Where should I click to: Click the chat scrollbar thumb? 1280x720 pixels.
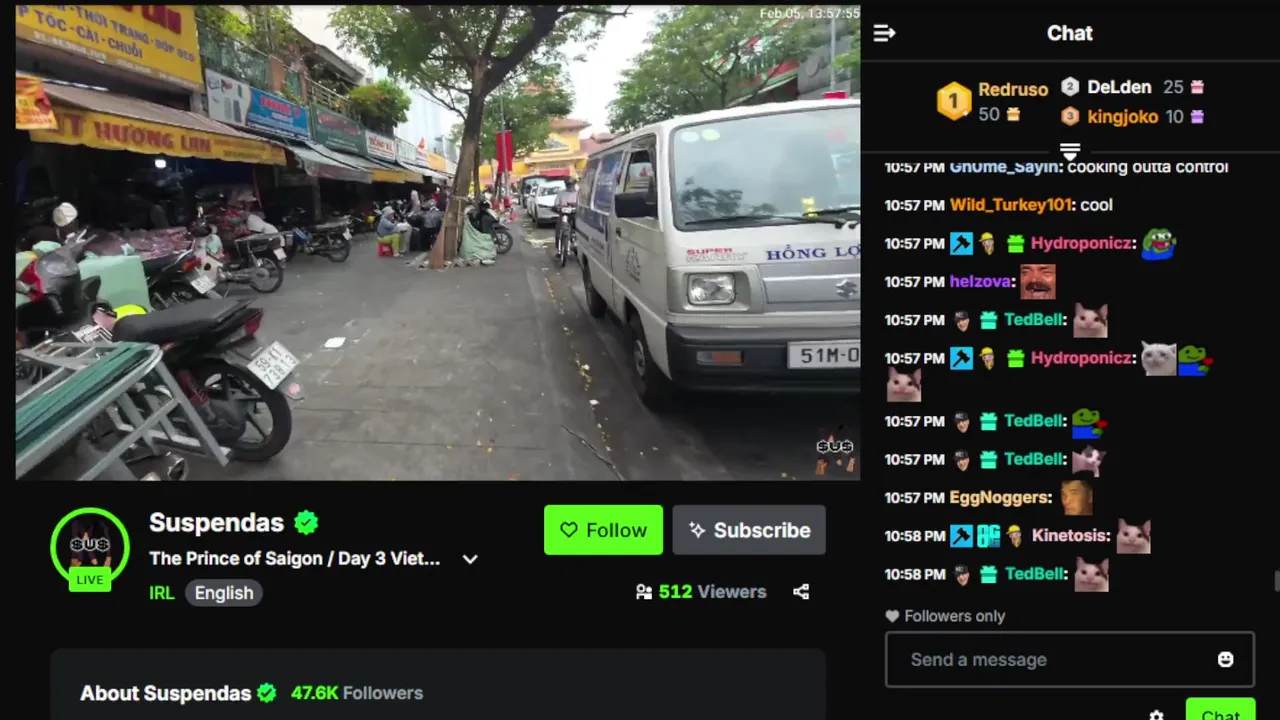[x=1276, y=582]
